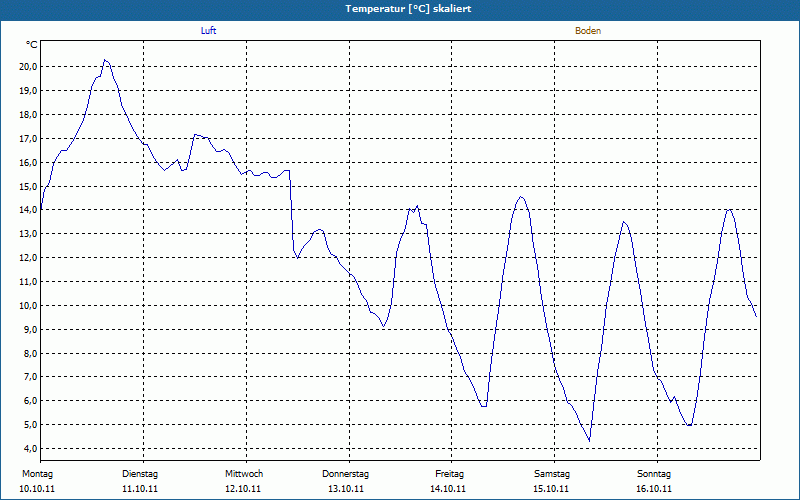
Task: Click the 'Boden' legend label
Action: click(588, 31)
